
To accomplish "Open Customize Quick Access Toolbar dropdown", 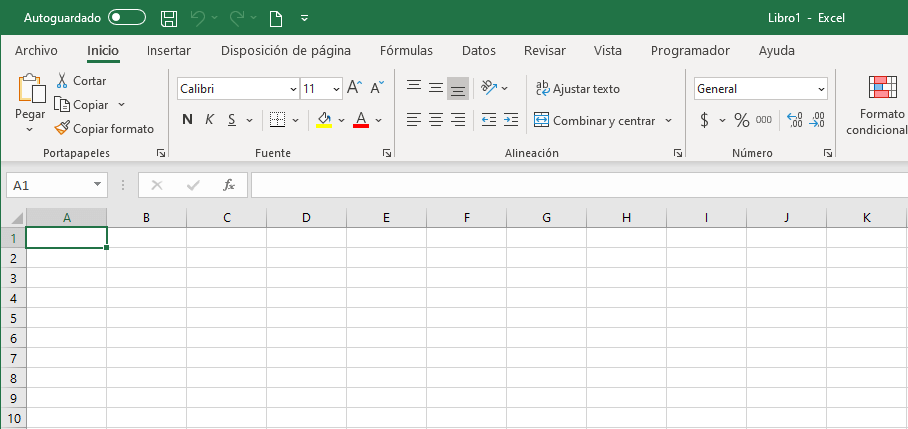I will pos(305,19).
